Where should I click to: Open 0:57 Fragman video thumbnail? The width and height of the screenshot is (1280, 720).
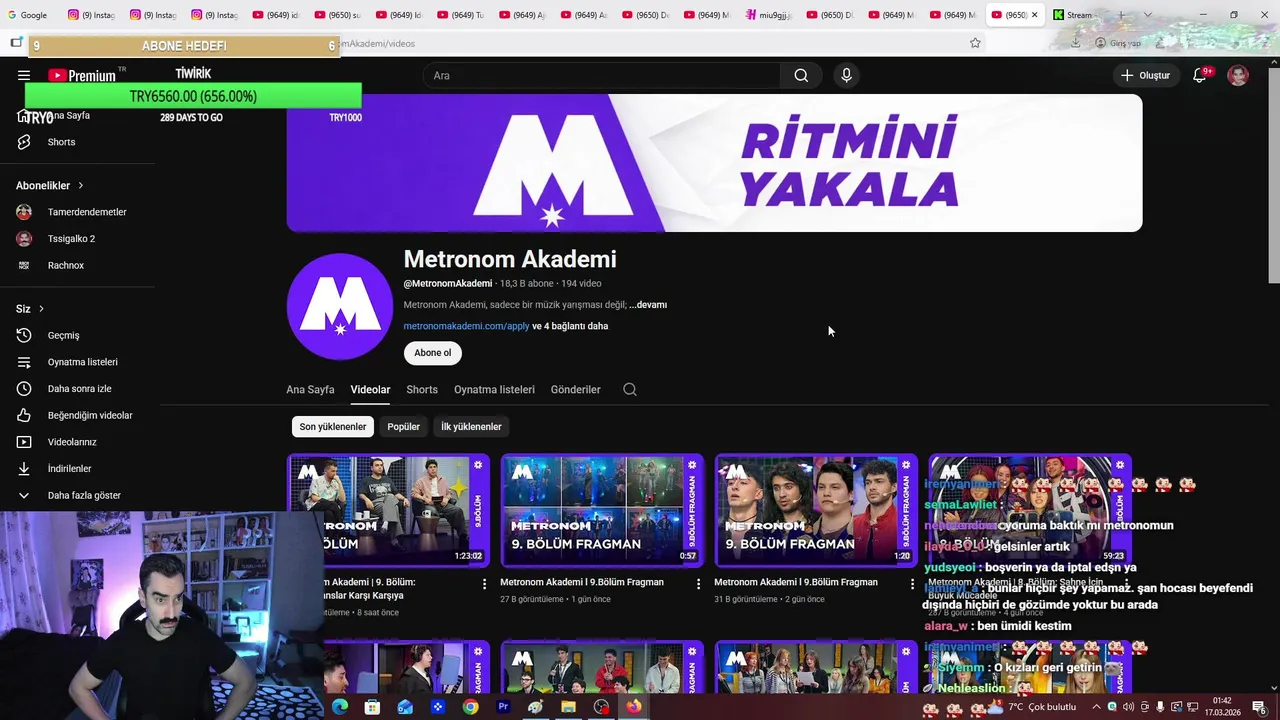pyautogui.click(x=602, y=510)
